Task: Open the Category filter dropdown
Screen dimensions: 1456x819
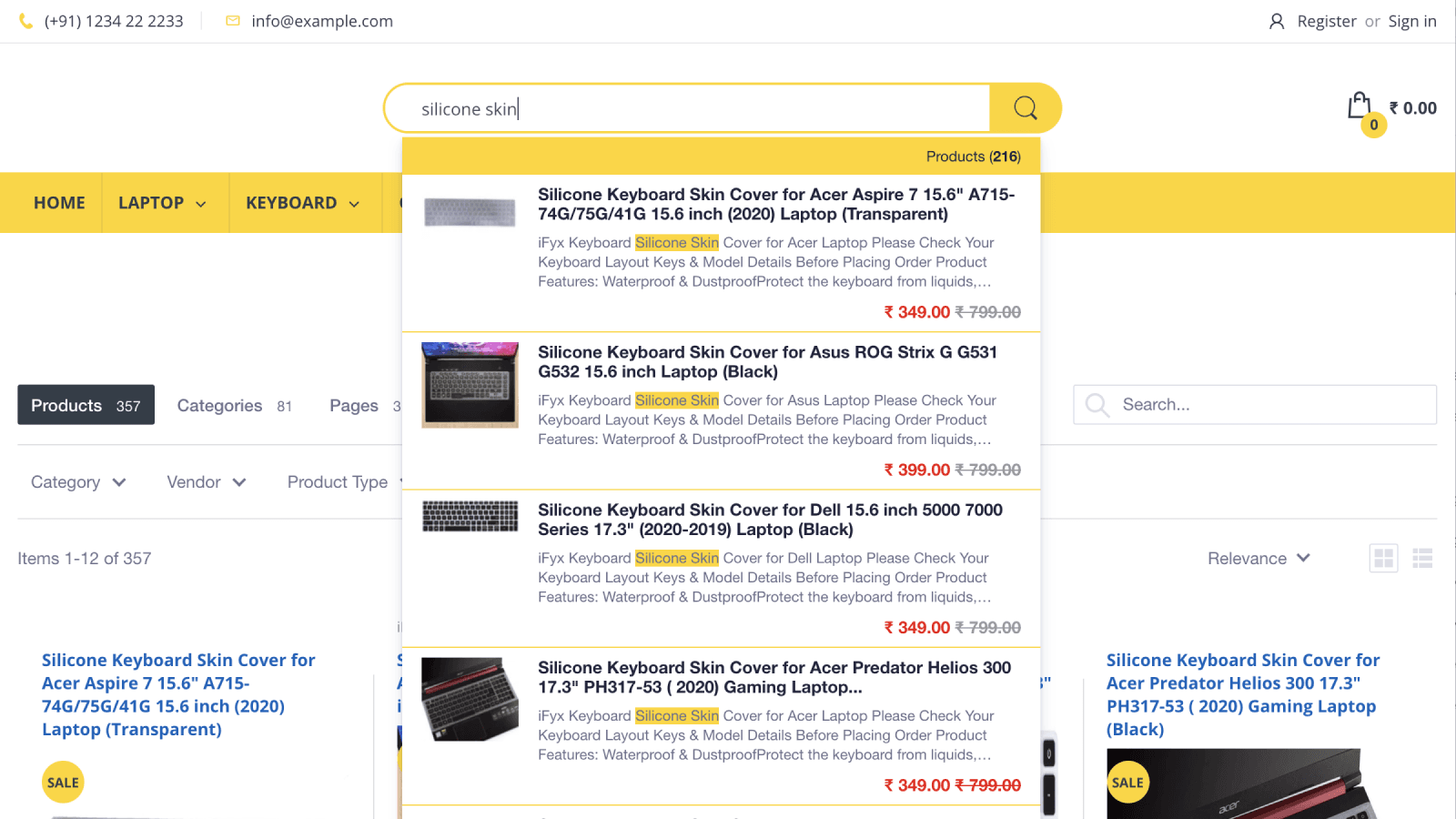Action: click(77, 482)
